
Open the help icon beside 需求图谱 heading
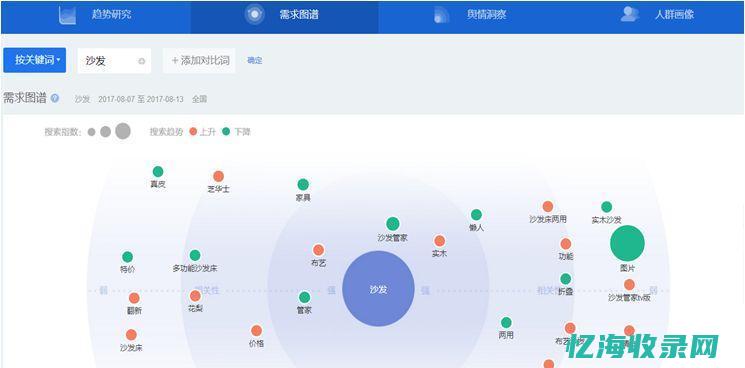[x=55, y=98]
